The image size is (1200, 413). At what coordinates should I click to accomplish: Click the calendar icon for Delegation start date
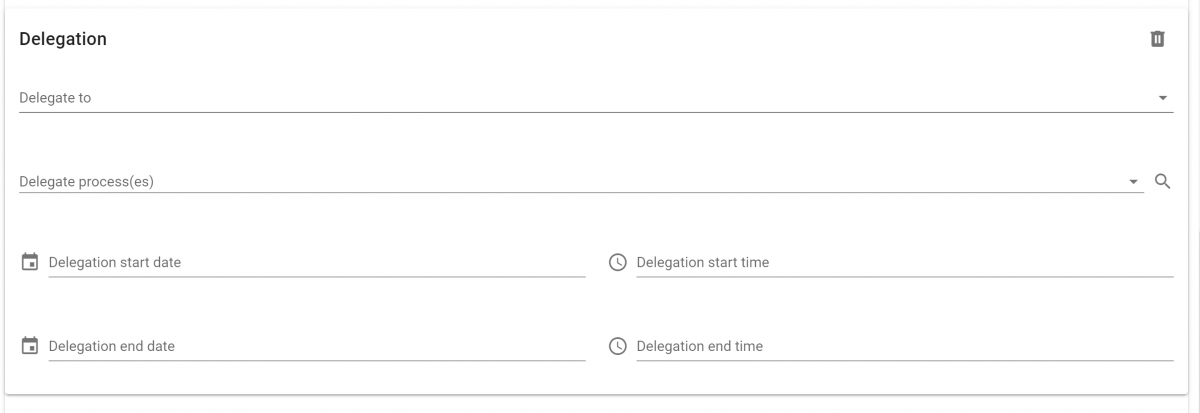[x=30, y=262]
